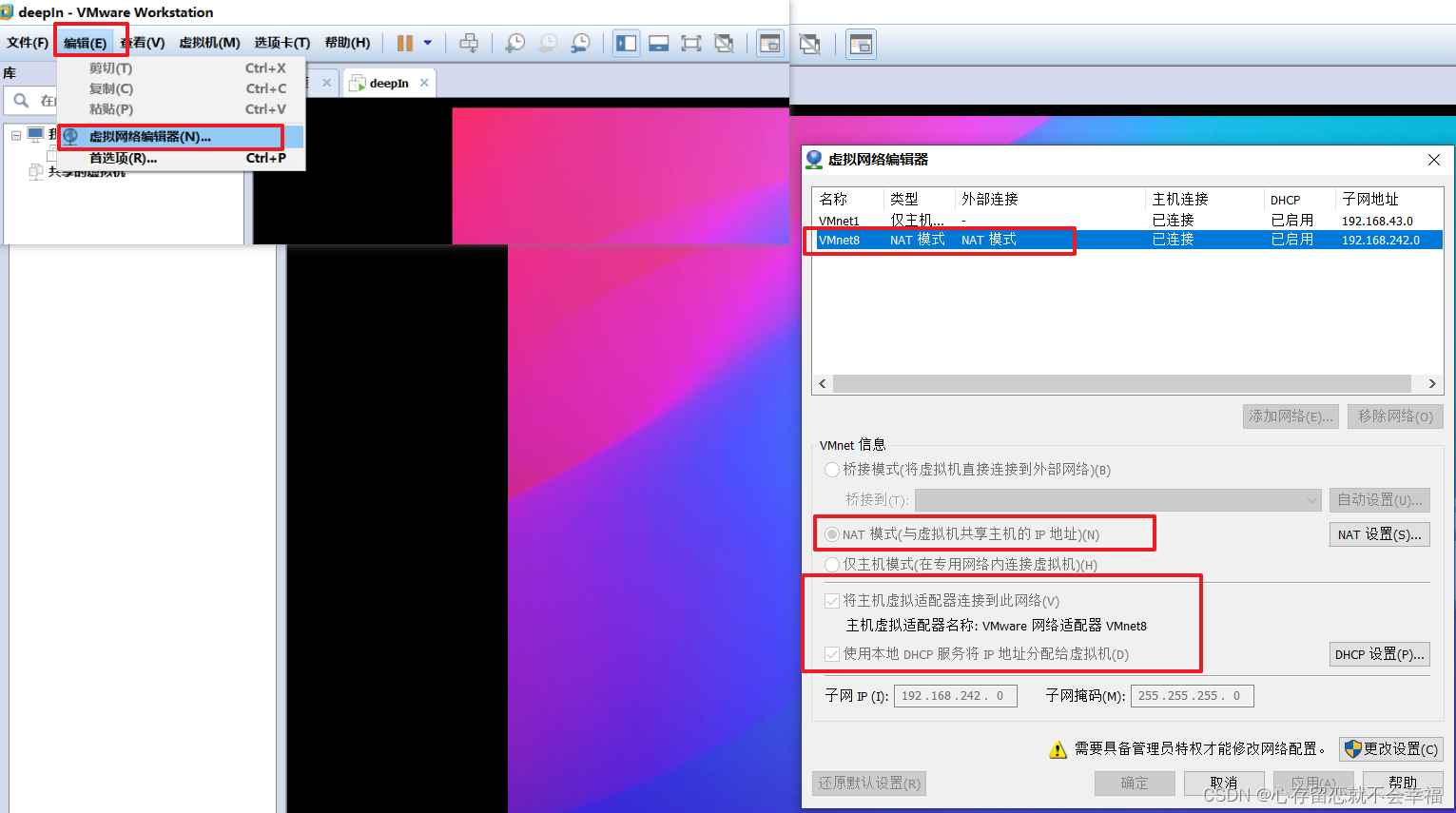Open DHCP 设置(P)... button
1456x813 pixels.
pos(1379,654)
